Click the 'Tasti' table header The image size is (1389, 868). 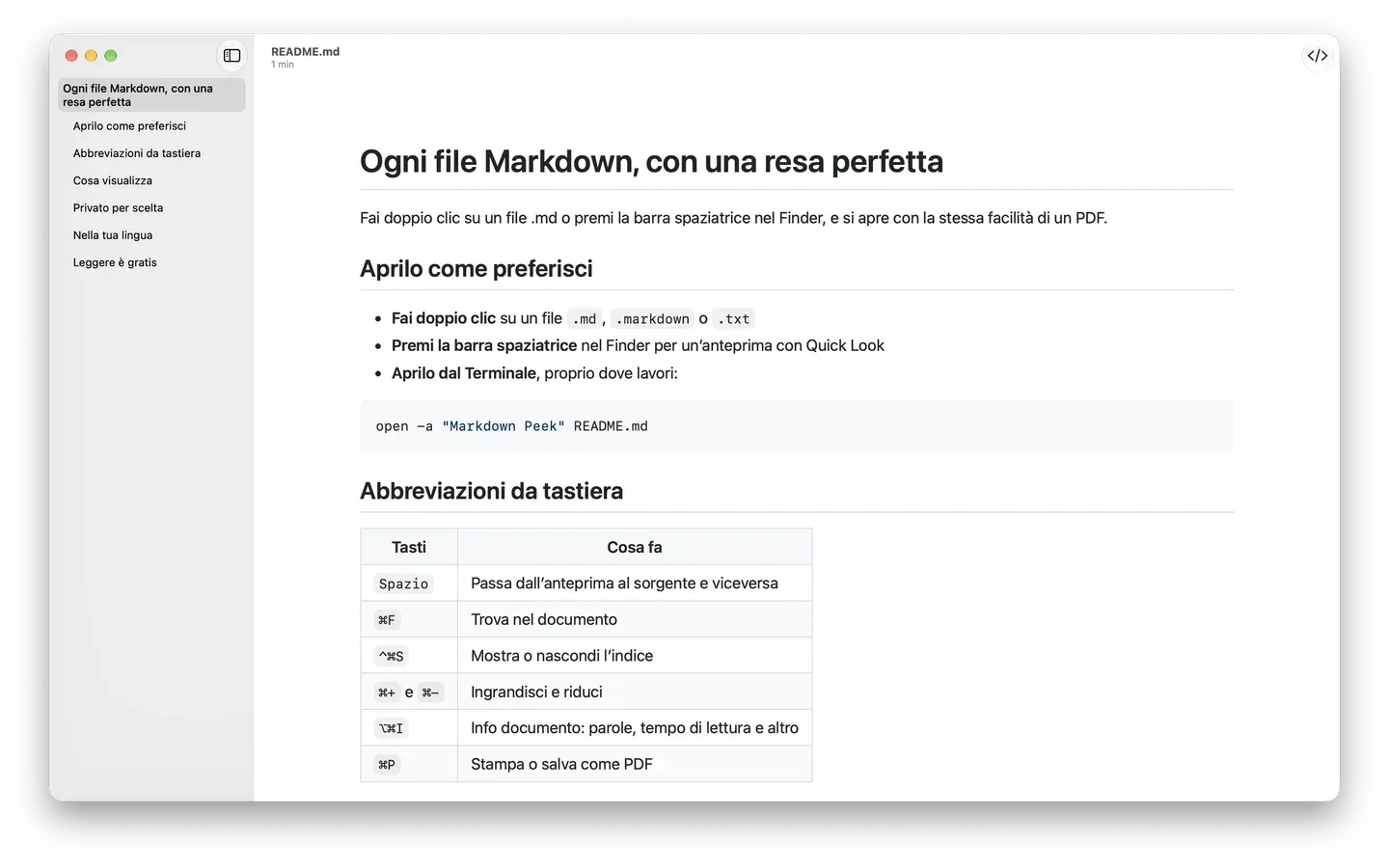(409, 547)
